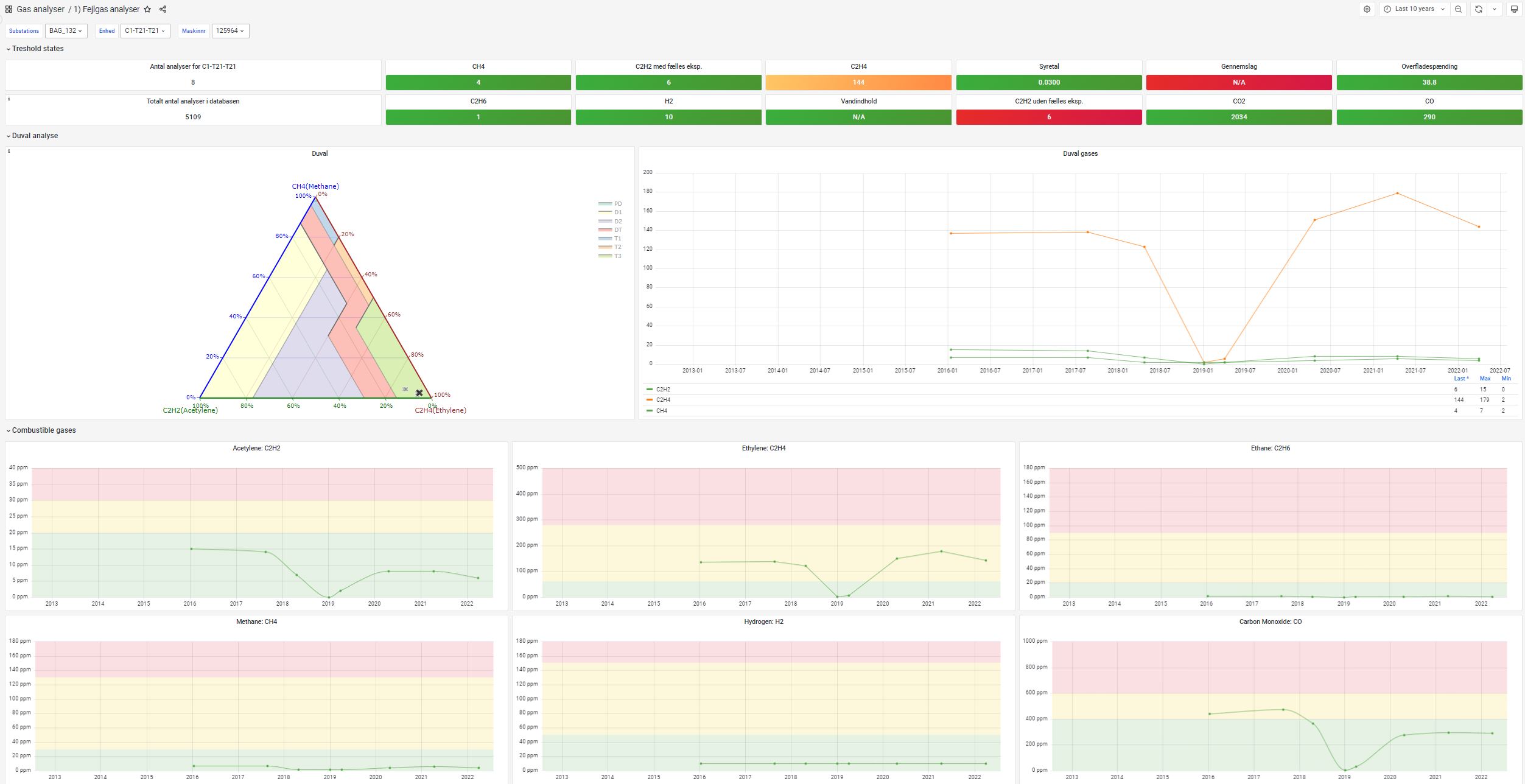This screenshot has height=784, width=1525.
Task: Open the dashboard settings gear icon
Action: (x=1367, y=9)
